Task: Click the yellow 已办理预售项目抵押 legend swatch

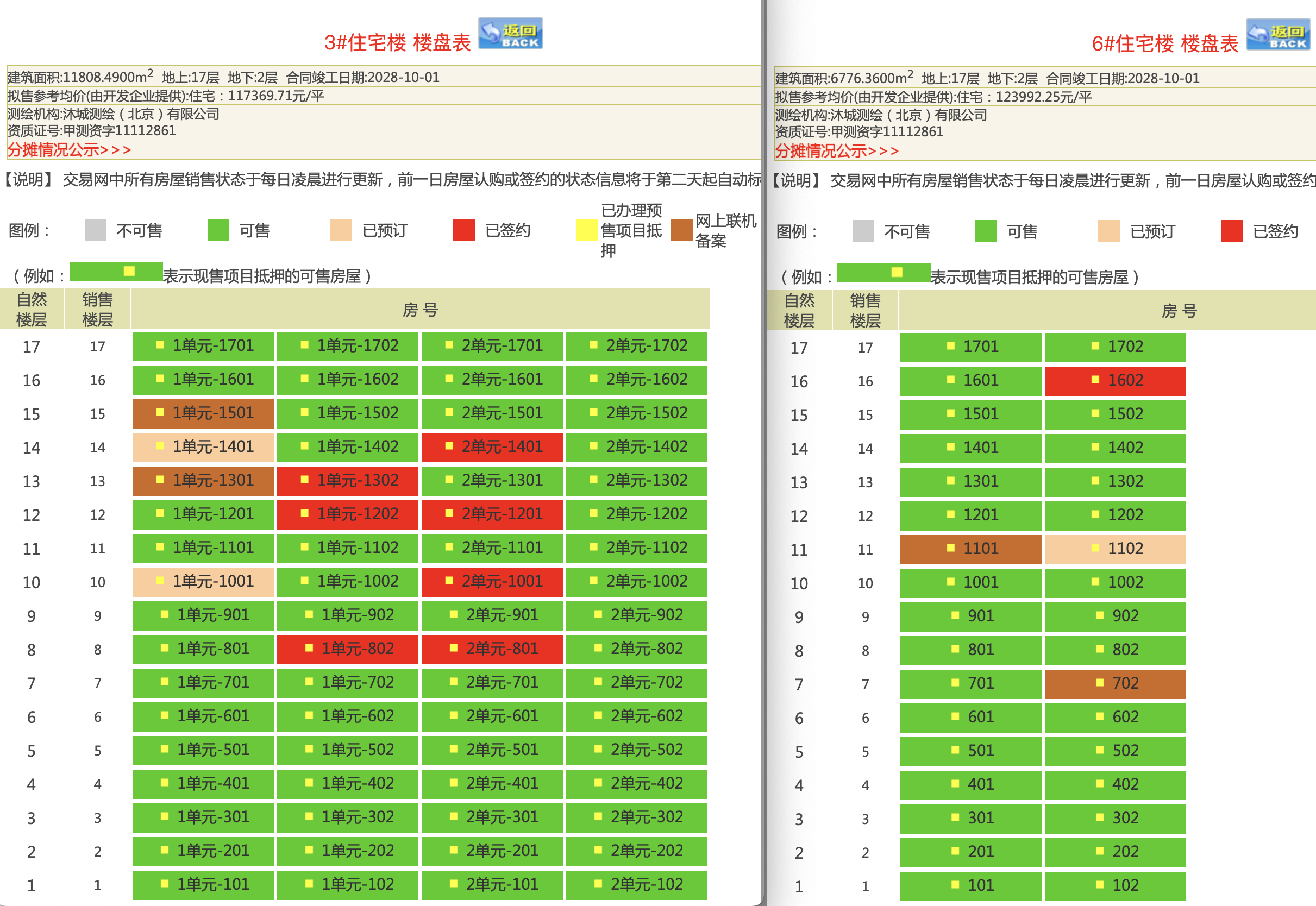Action: [586, 230]
